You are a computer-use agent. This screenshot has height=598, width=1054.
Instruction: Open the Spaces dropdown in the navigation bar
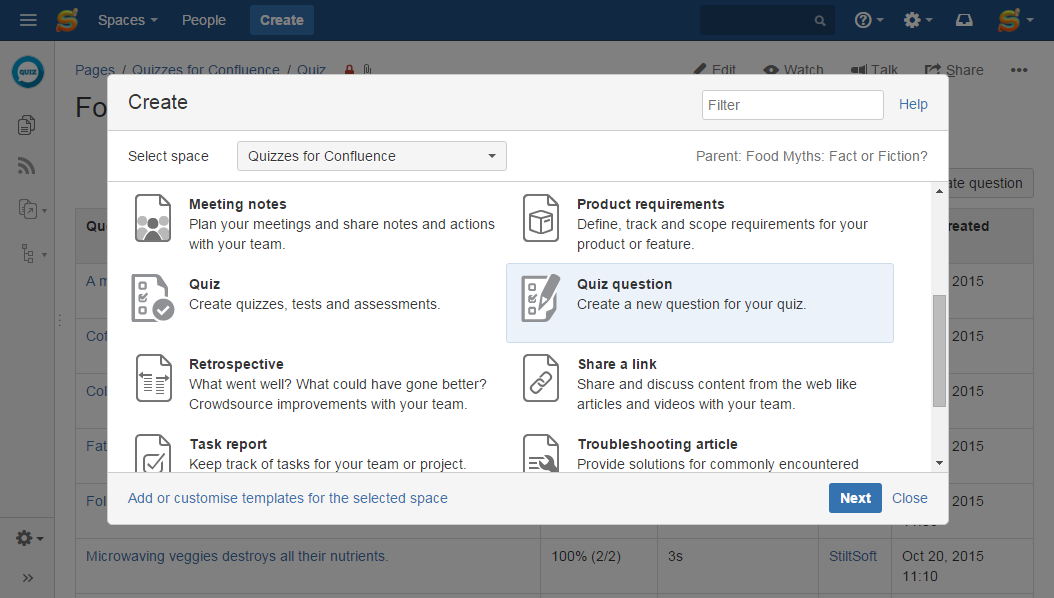pyautogui.click(x=127, y=19)
